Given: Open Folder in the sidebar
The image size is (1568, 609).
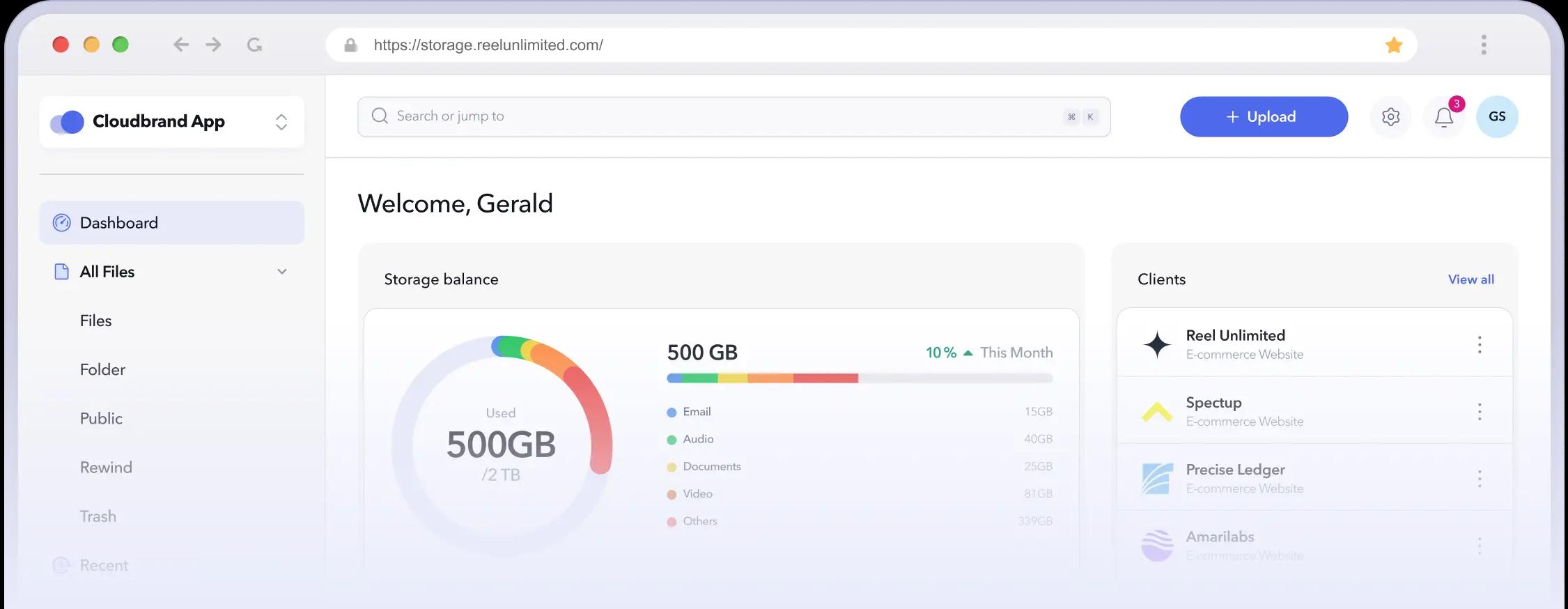Looking at the screenshot, I should [102, 369].
